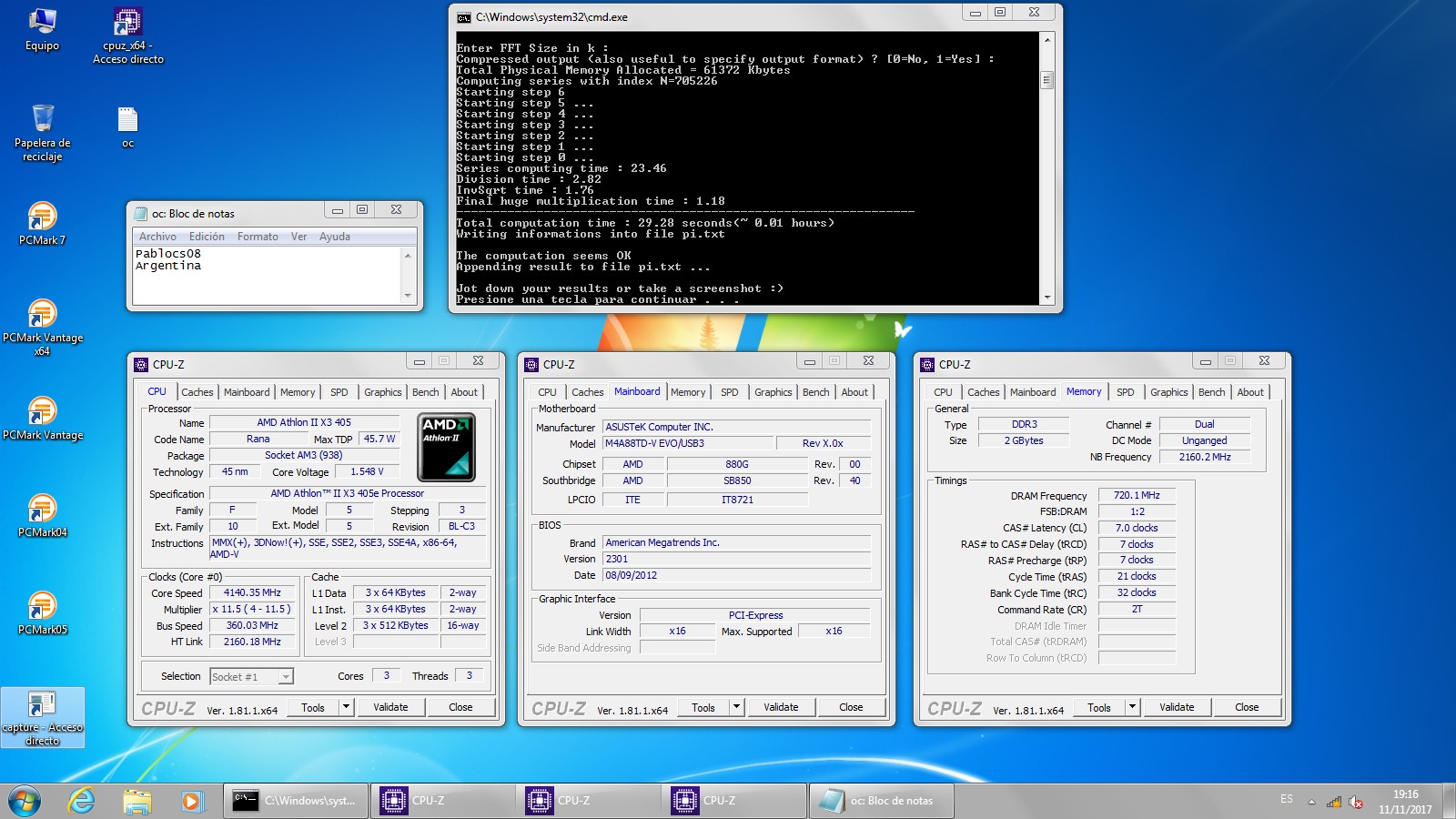Viewport: 1456px width, 819px height.
Task: Launch the PCMark05 shortcut
Action: (42, 613)
